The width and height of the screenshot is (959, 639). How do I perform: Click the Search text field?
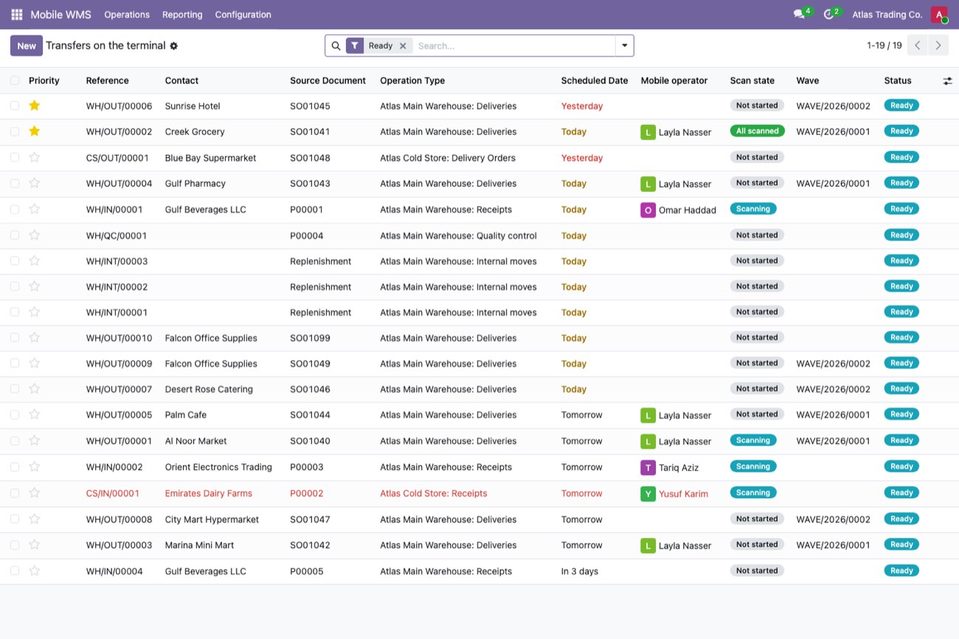click(x=514, y=46)
